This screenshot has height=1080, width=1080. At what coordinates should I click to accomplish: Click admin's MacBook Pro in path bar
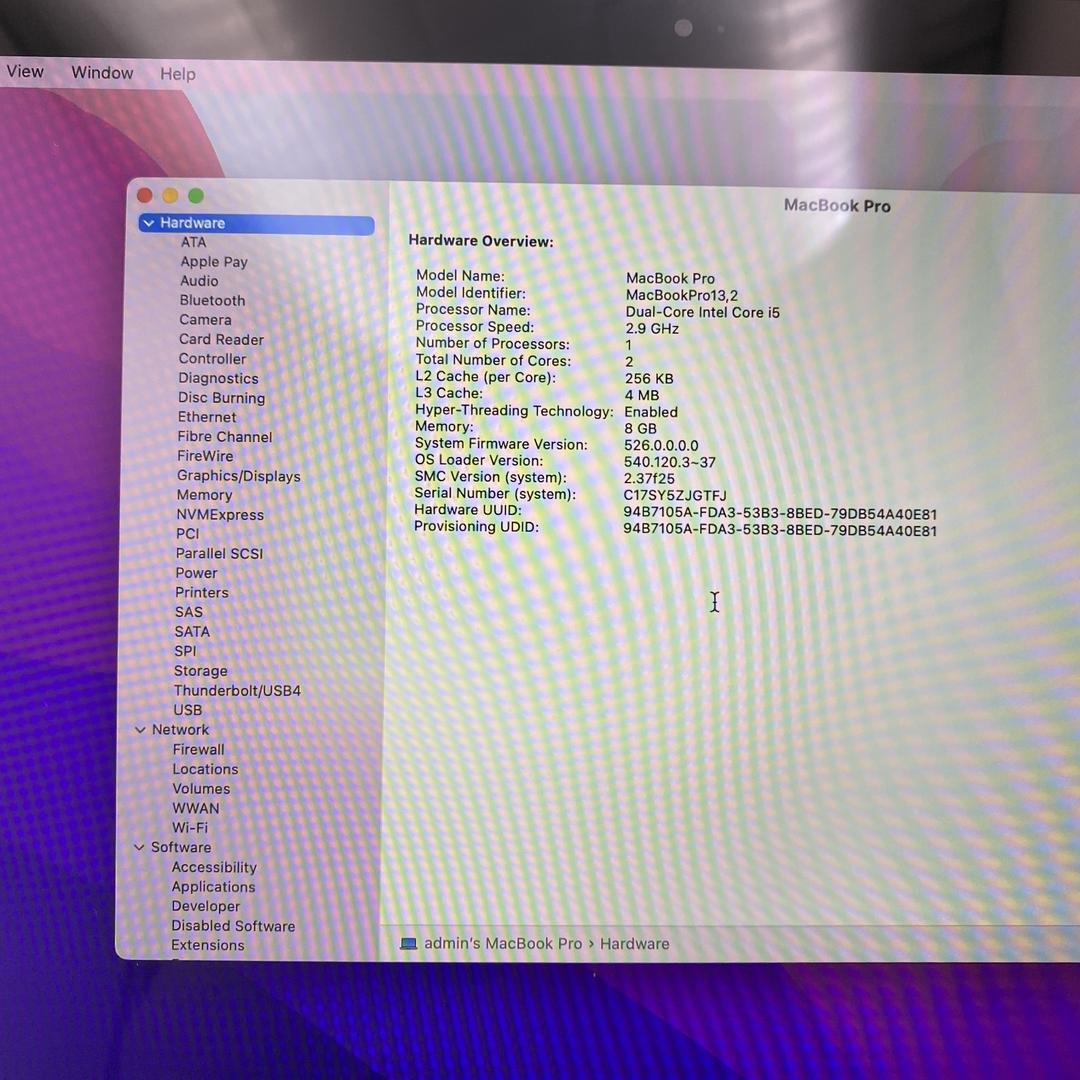[503, 944]
